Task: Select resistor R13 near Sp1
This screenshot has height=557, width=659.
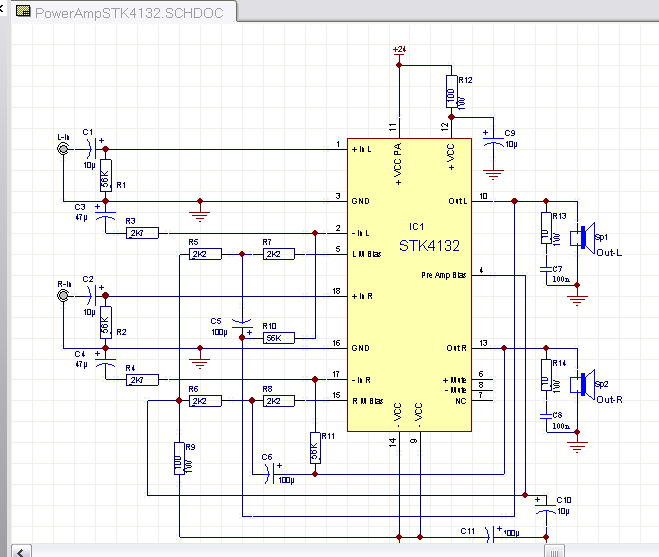Action: tap(546, 228)
